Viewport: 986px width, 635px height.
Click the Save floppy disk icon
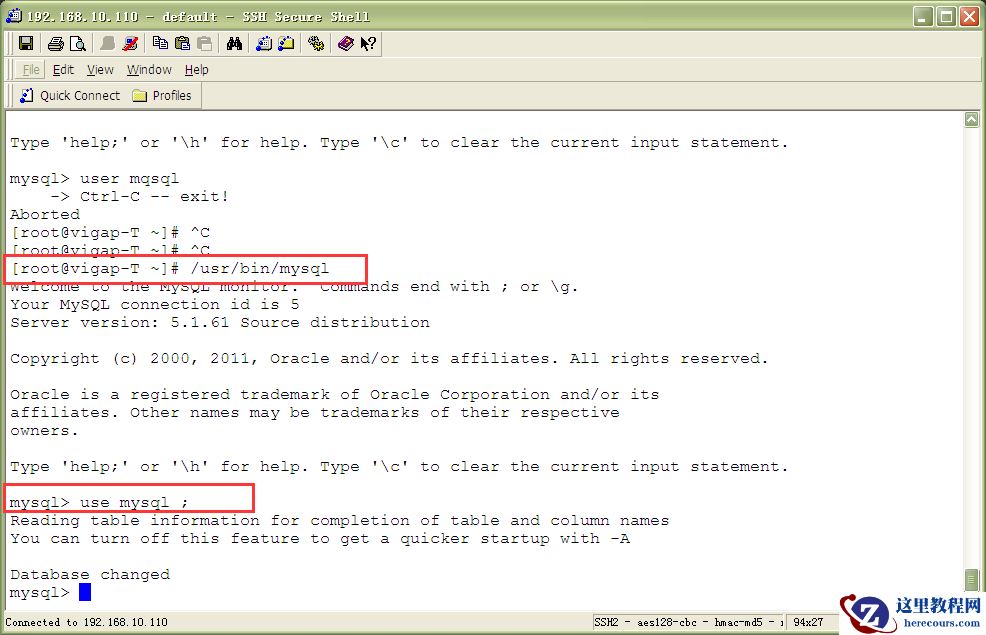tap(26, 43)
